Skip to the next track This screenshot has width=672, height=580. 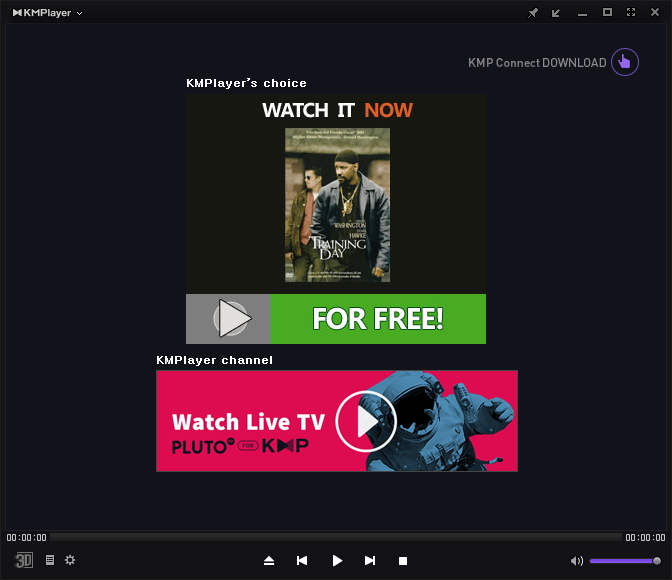(x=370, y=561)
